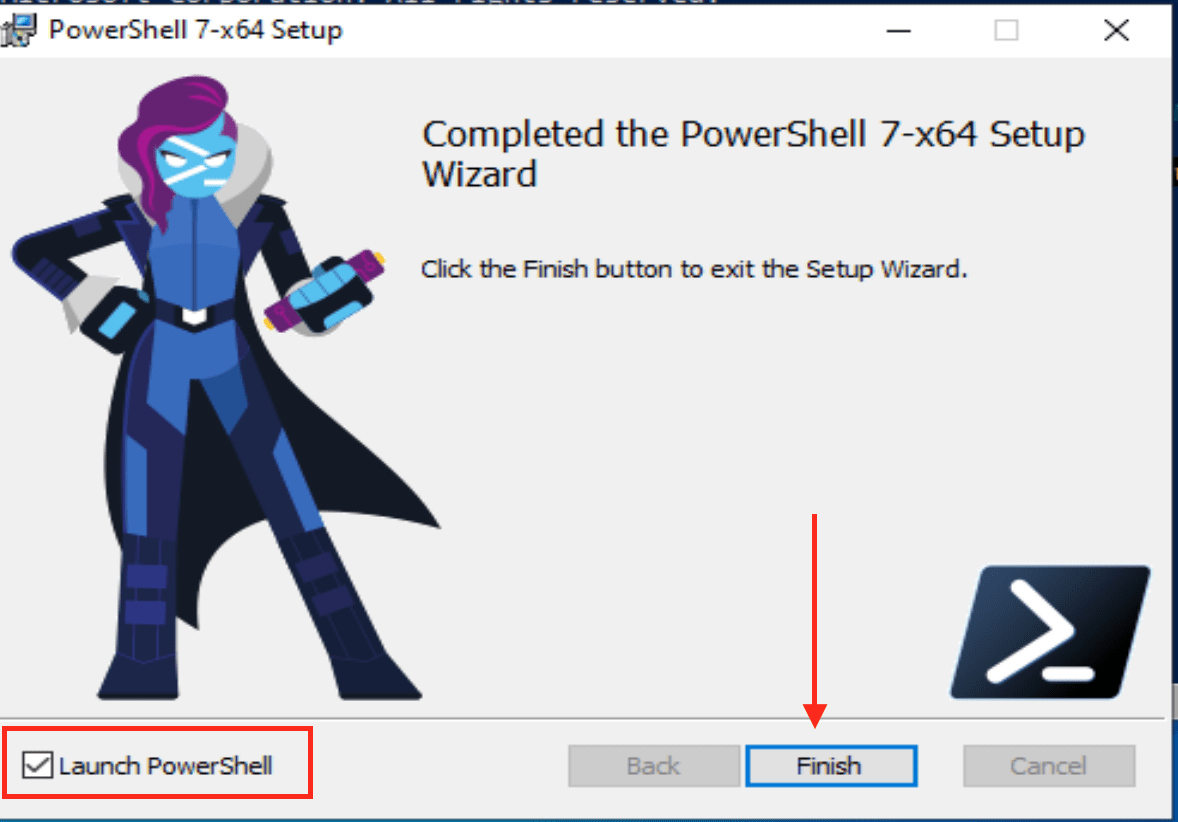1178x822 pixels.
Task: Click the installer icon in the title bar
Action: 18,30
